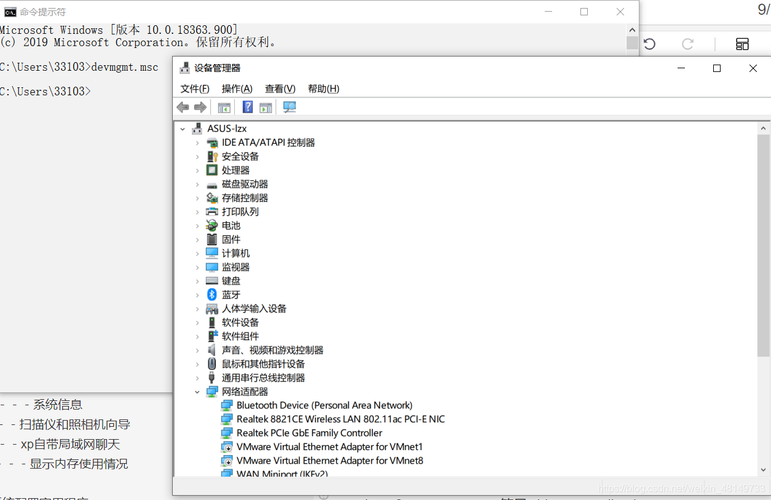The image size is (771, 500).
Task: Select the 蓝牙 (Bluetooth) device category
Action: click(x=231, y=295)
